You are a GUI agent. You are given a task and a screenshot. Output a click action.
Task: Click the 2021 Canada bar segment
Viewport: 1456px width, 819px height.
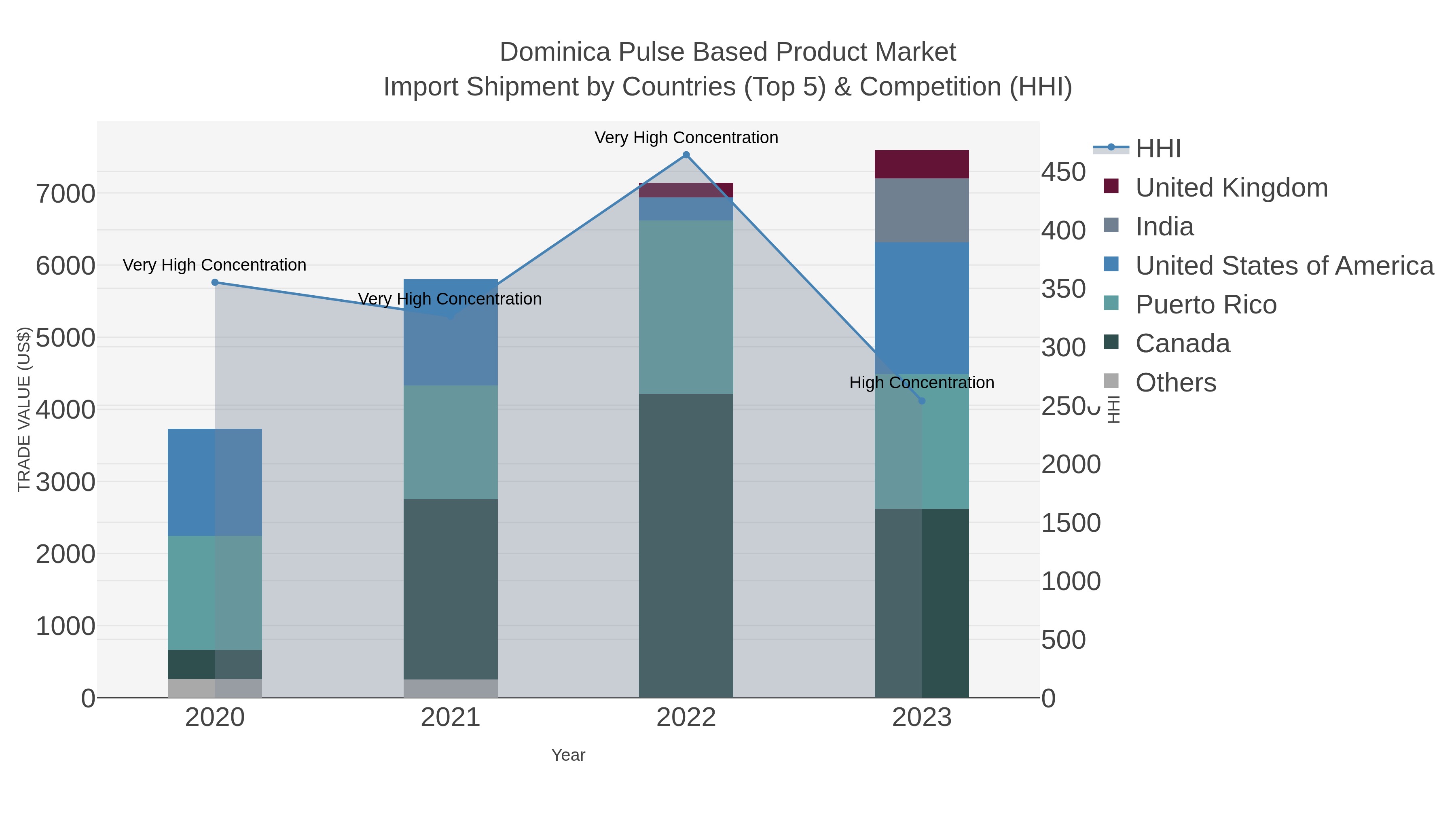tap(451, 589)
